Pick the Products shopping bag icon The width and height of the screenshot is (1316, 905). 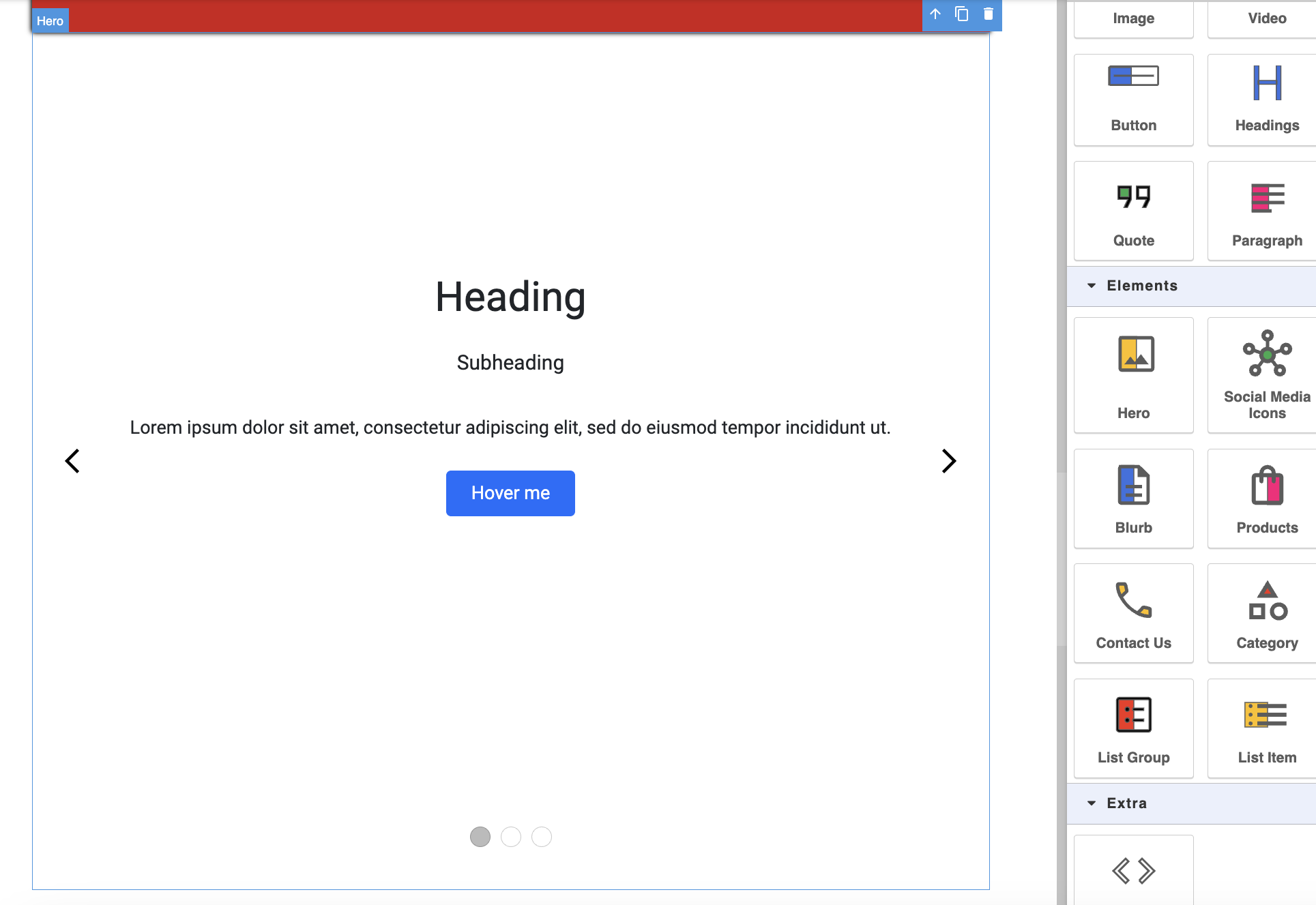pos(1268,486)
